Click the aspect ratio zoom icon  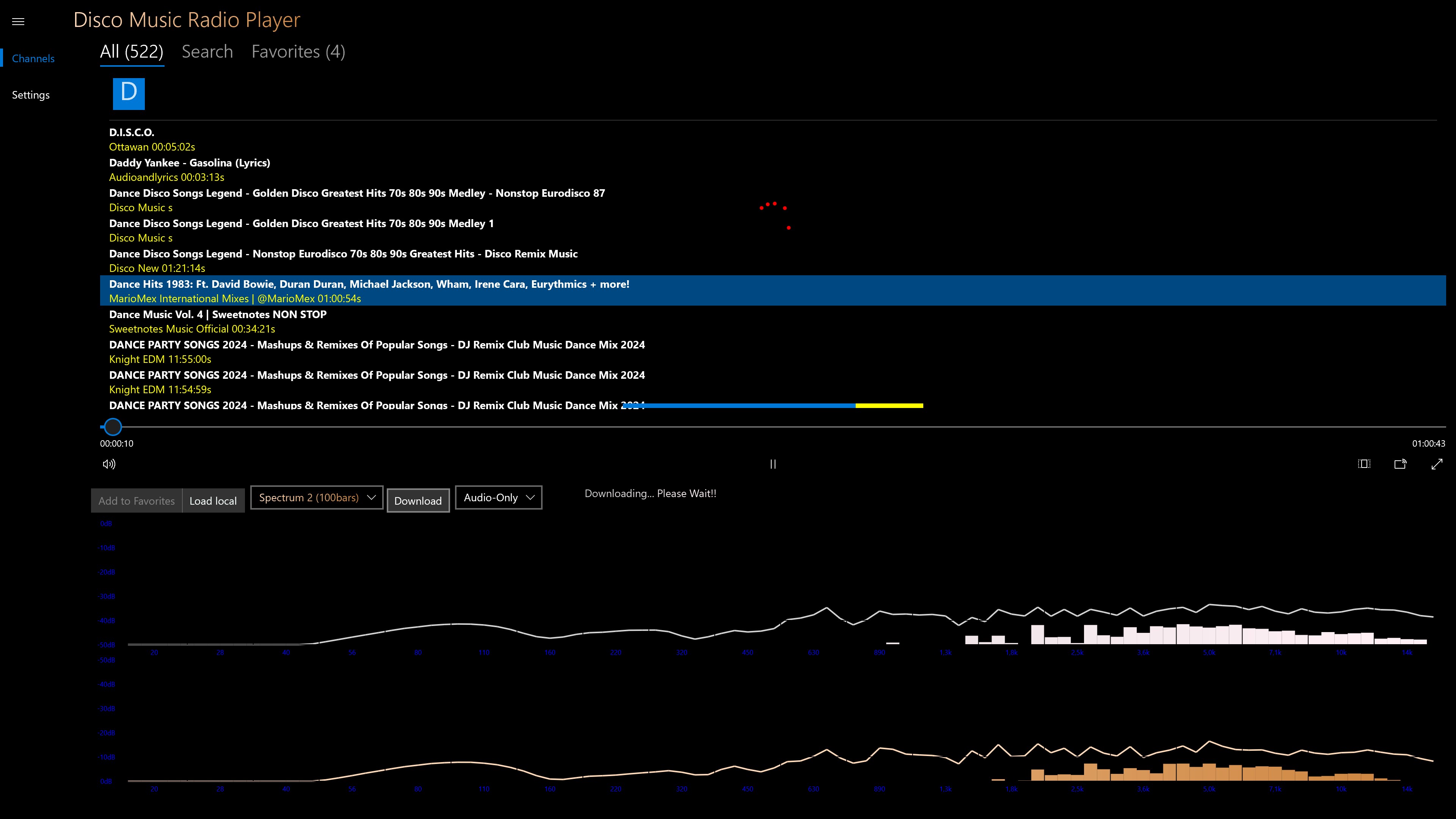point(1364,464)
